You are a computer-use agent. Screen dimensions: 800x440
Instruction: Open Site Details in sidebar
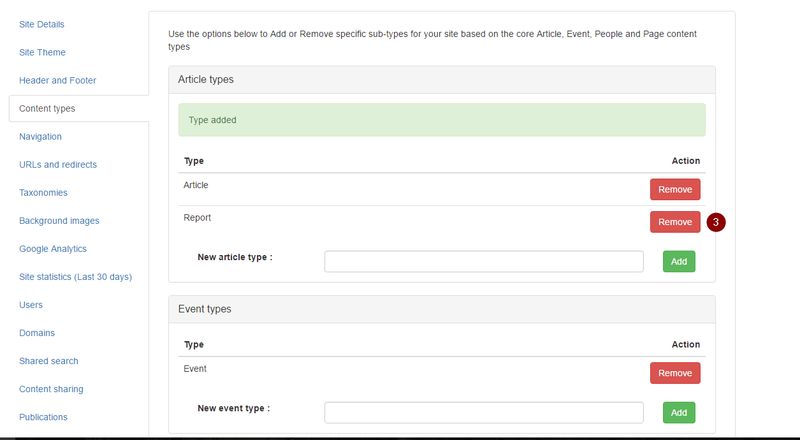coord(44,23)
